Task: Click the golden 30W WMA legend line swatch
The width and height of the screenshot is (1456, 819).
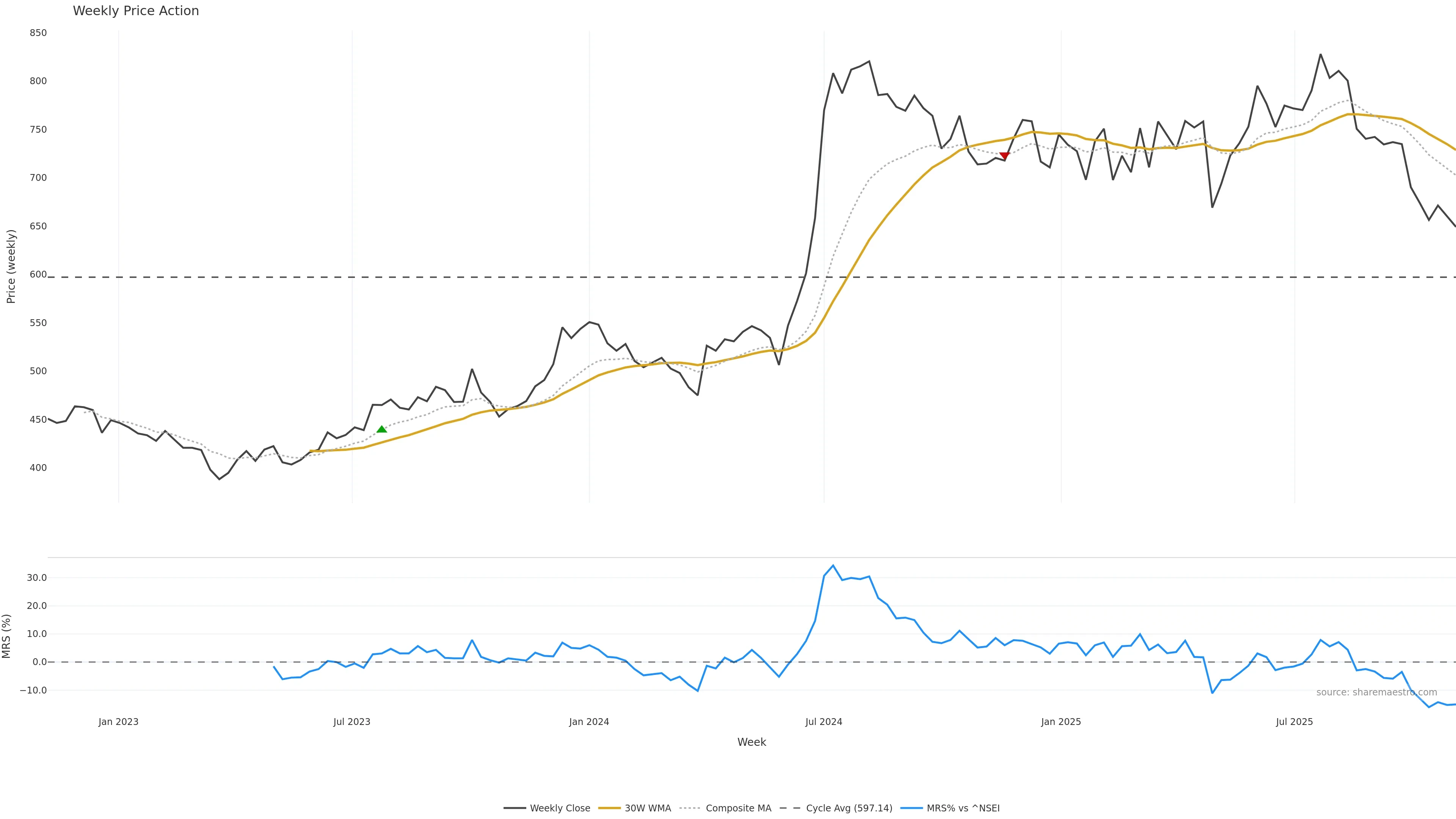Action: coord(609,808)
